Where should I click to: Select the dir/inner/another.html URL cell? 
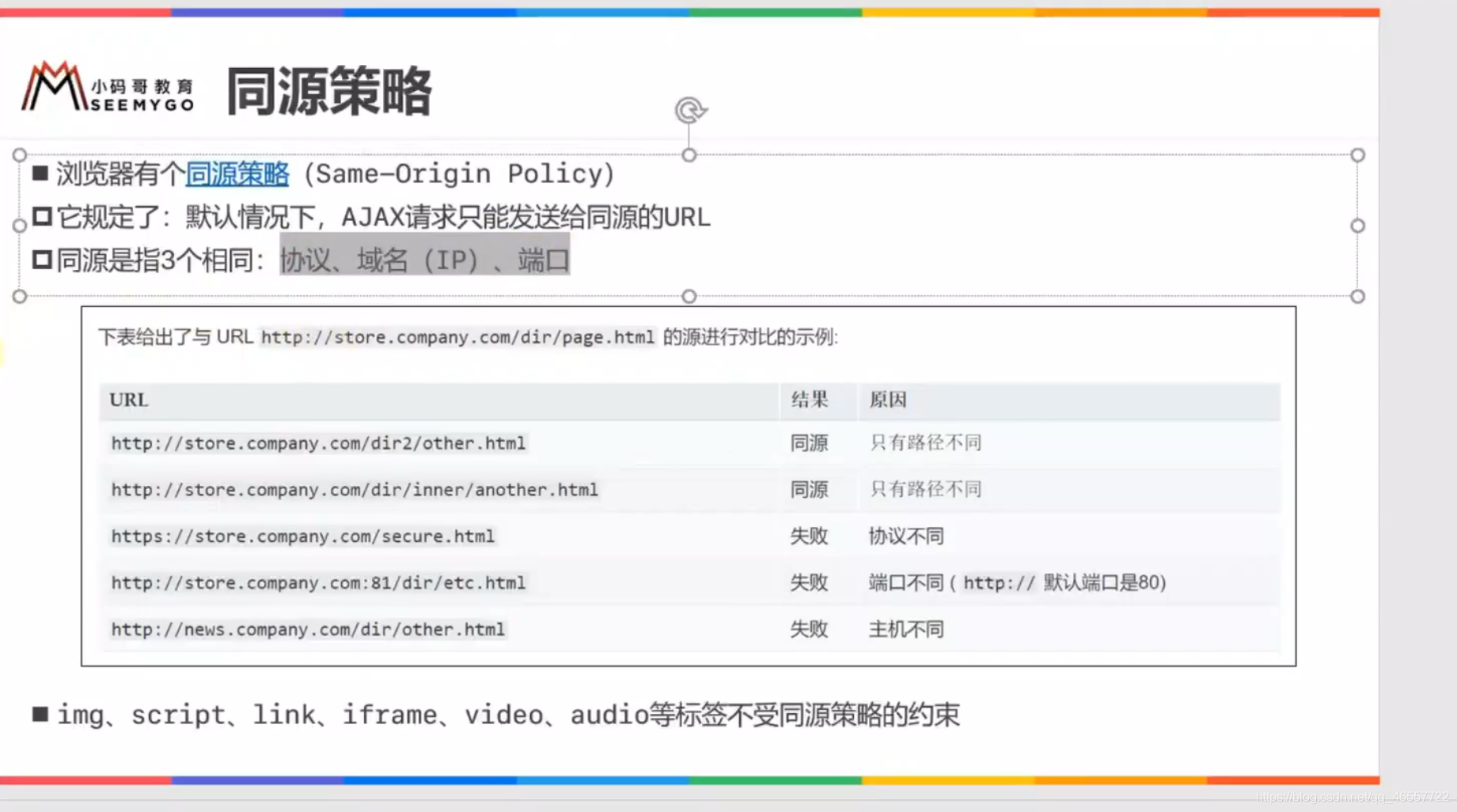click(x=355, y=490)
